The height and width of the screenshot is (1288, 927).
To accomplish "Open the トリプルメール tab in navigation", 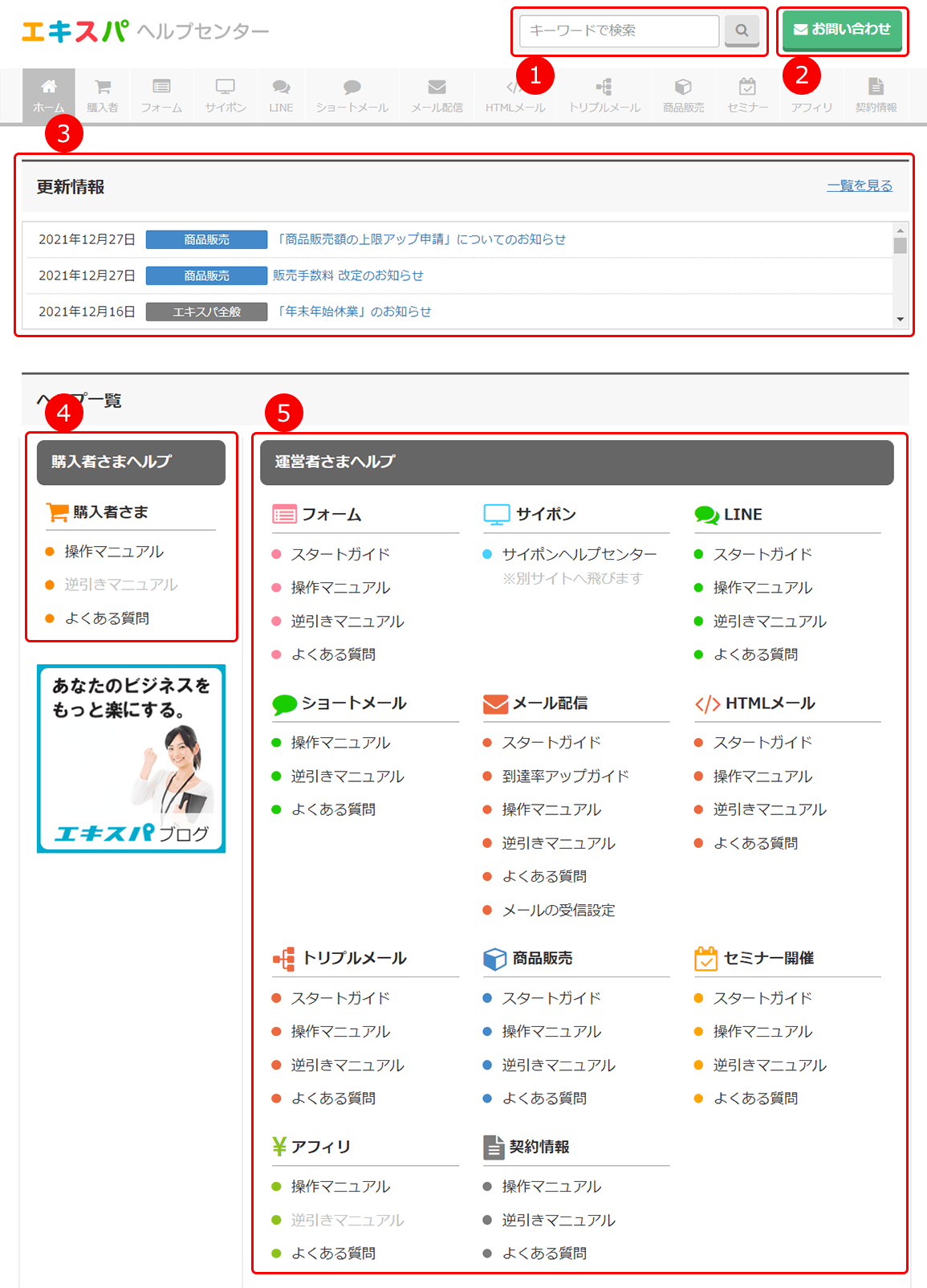I will (x=604, y=95).
